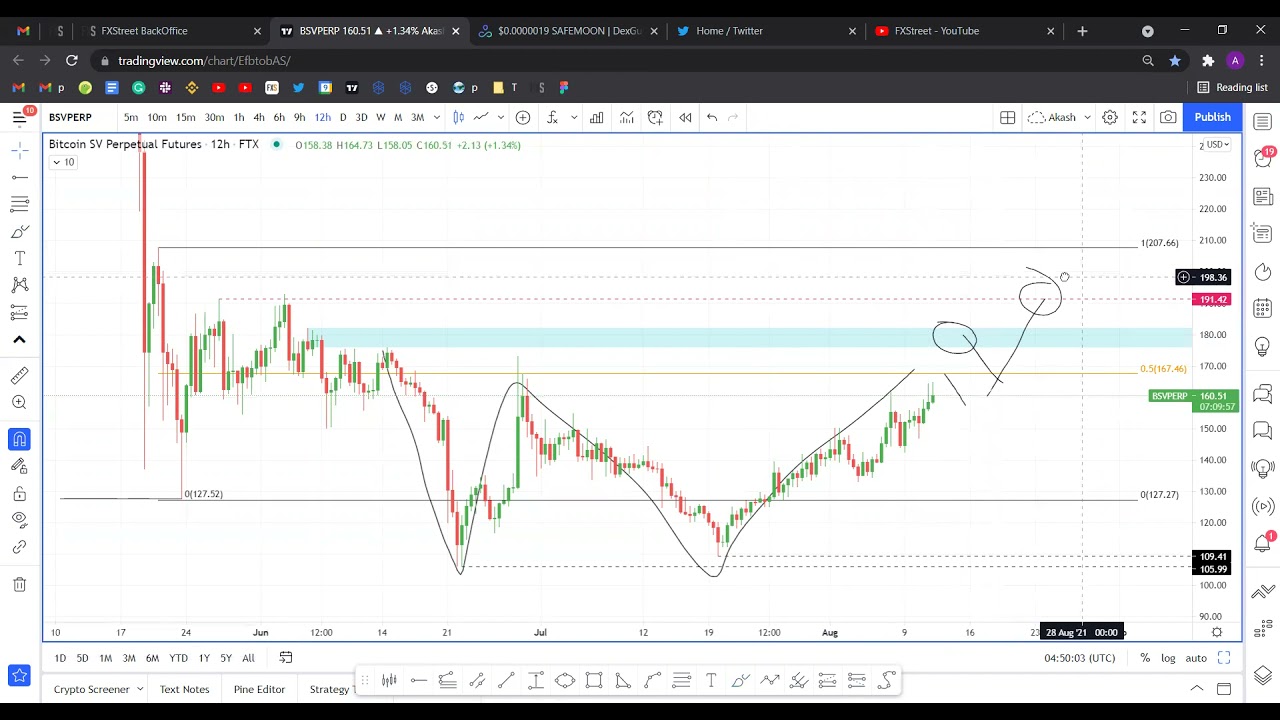Open the candlestick chart style selector
The width and height of the screenshot is (1280, 720).
tap(458, 117)
